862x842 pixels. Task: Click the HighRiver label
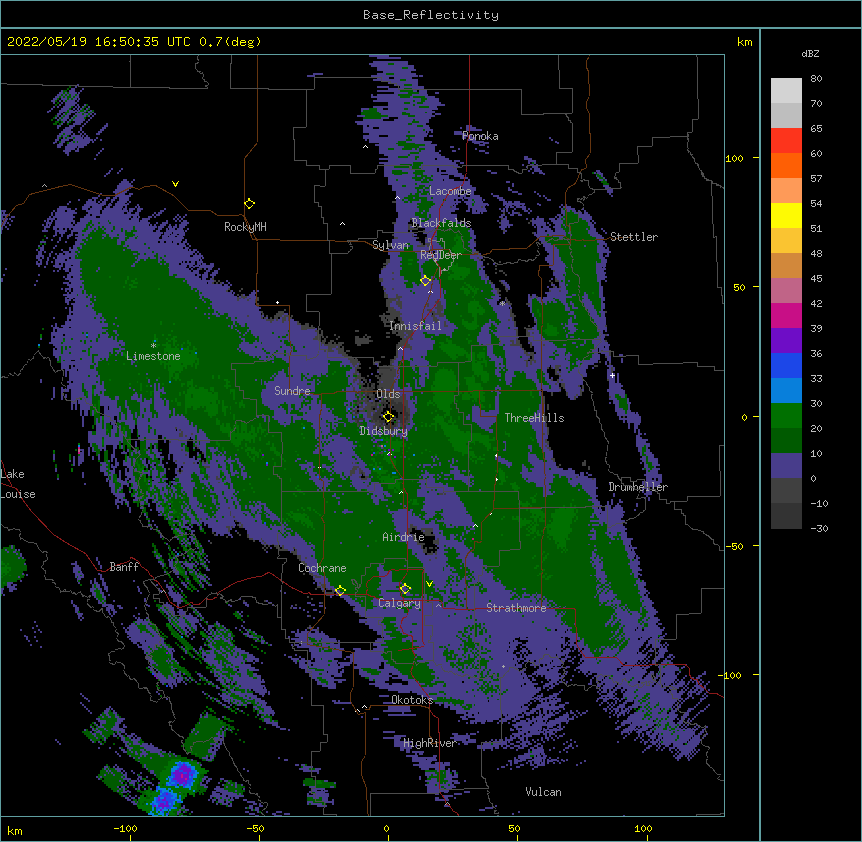click(429, 743)
